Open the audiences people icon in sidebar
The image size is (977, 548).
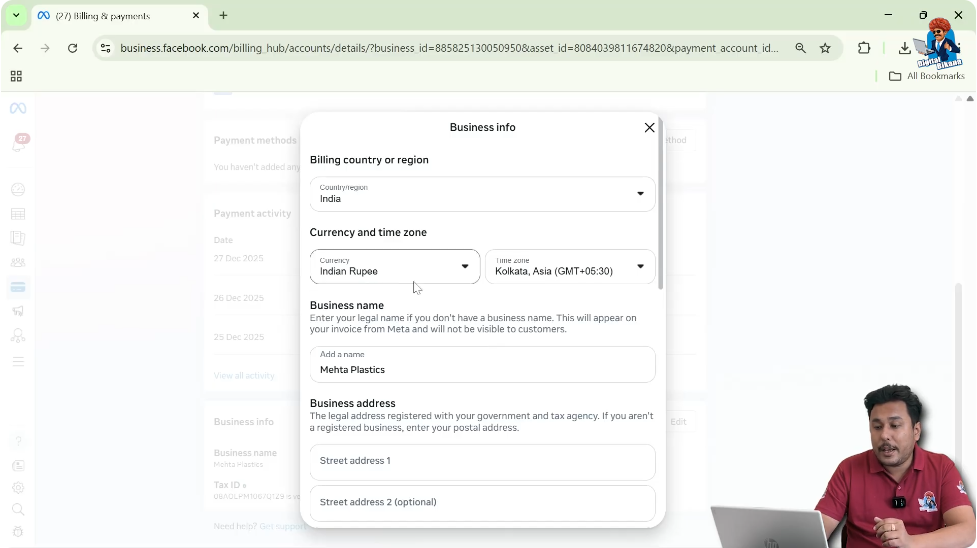[x=18, y=262]
